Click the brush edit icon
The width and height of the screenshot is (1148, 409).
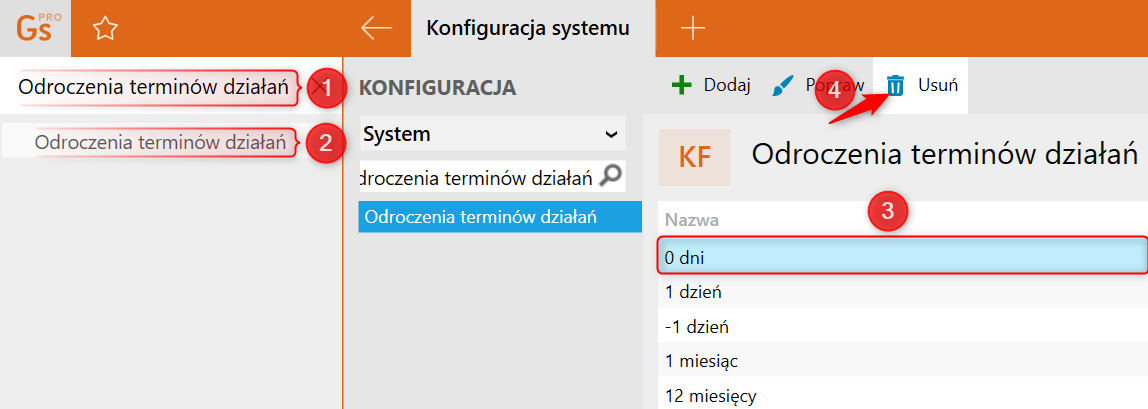(784, 86)
